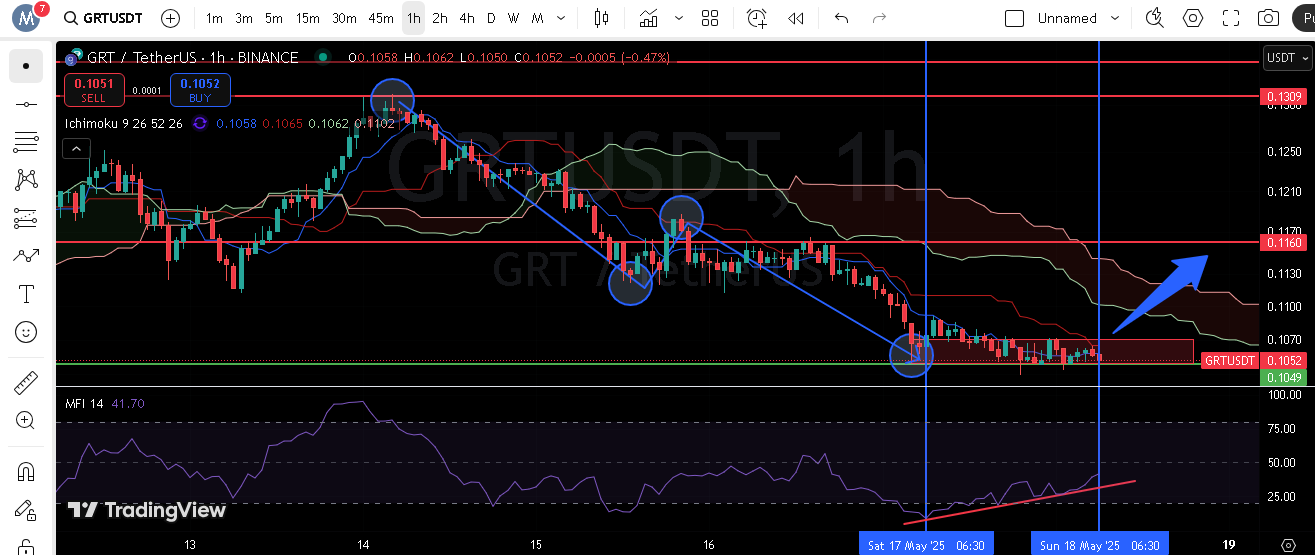Switch to the weekly W timeframe
Image resolution: width=1315 pixels, height=555 pixels.
click(x=513, y=18)
